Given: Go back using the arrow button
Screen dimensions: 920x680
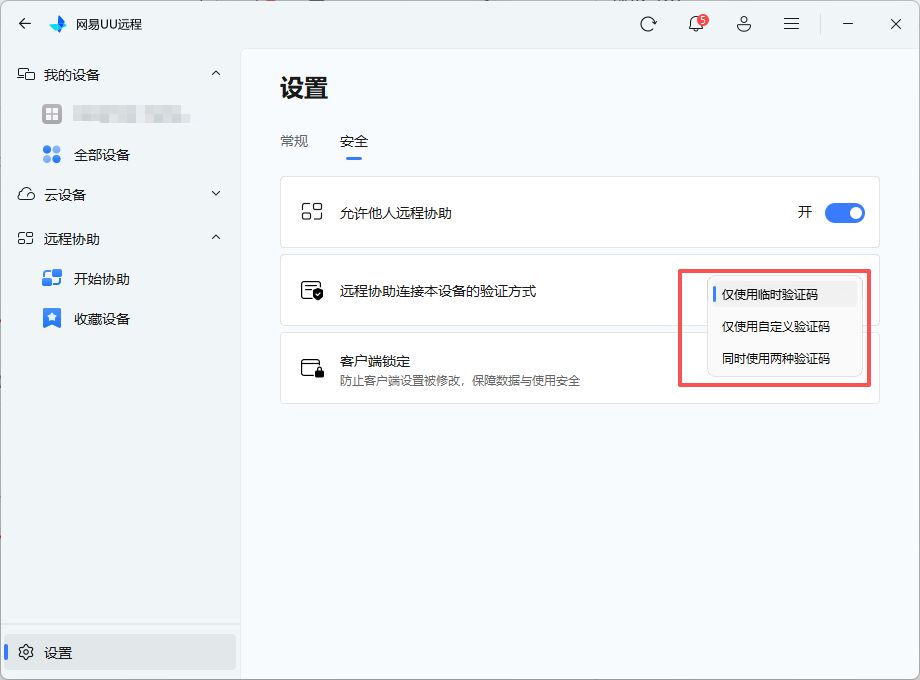Looking at the screenshot, I should [25, 23].
